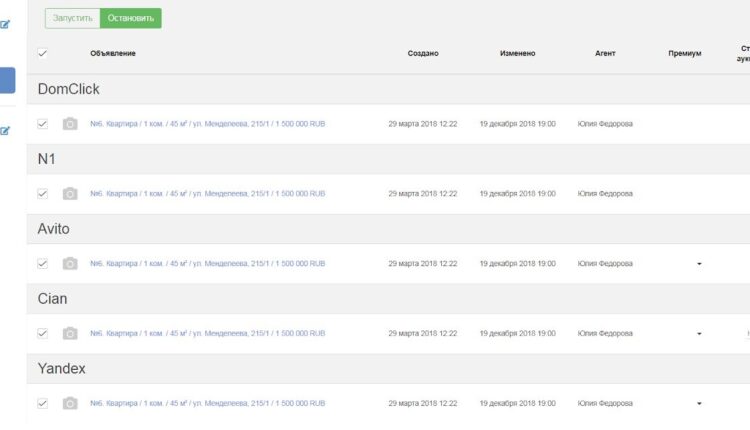Toggle the Cian listing checkbox

pyautogui.click(x=42, y=334)
